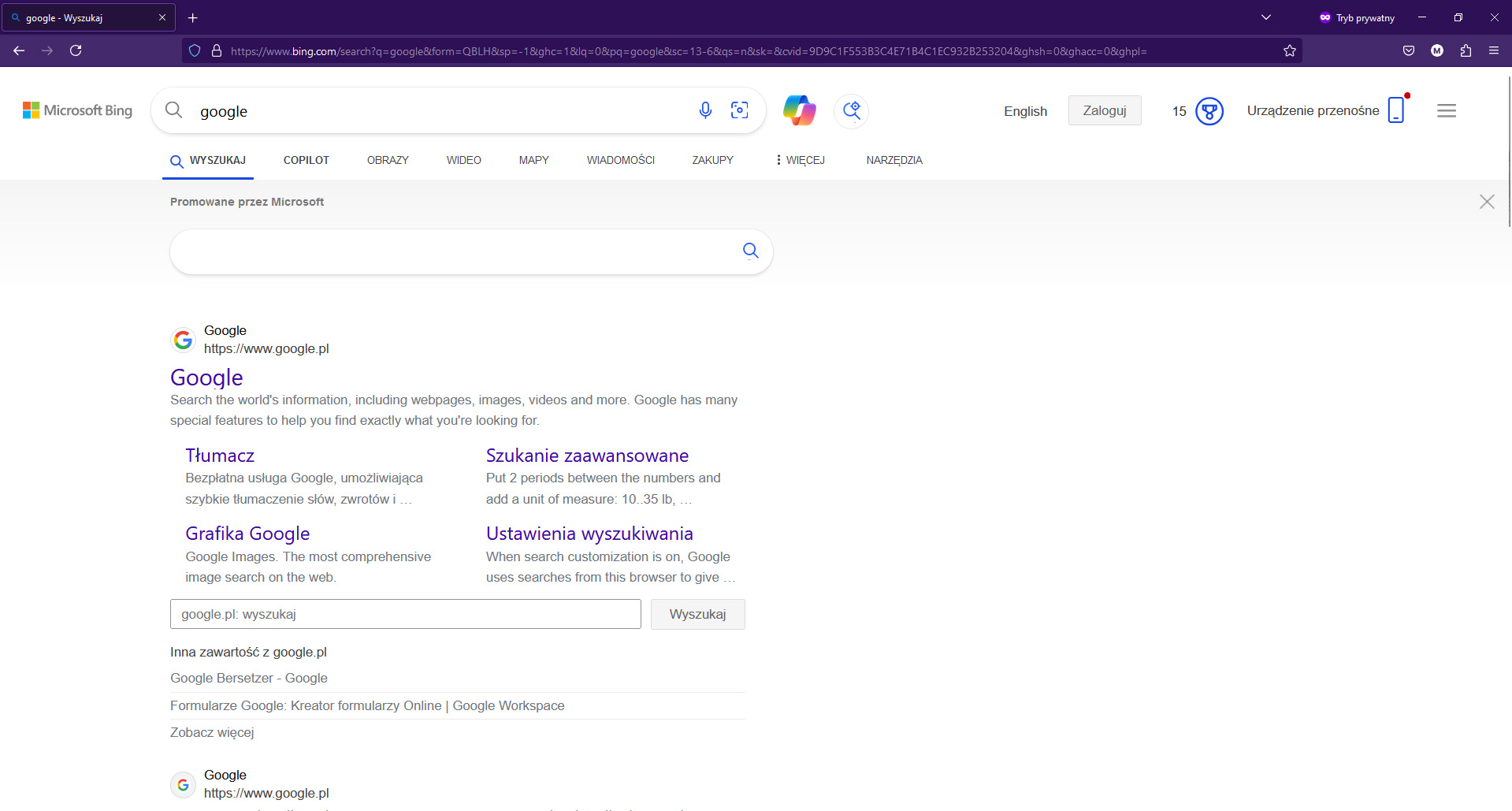Expand the list all tabs chevron
The height and width of the screenshot is (811, 1512).
coord(1266,17)
